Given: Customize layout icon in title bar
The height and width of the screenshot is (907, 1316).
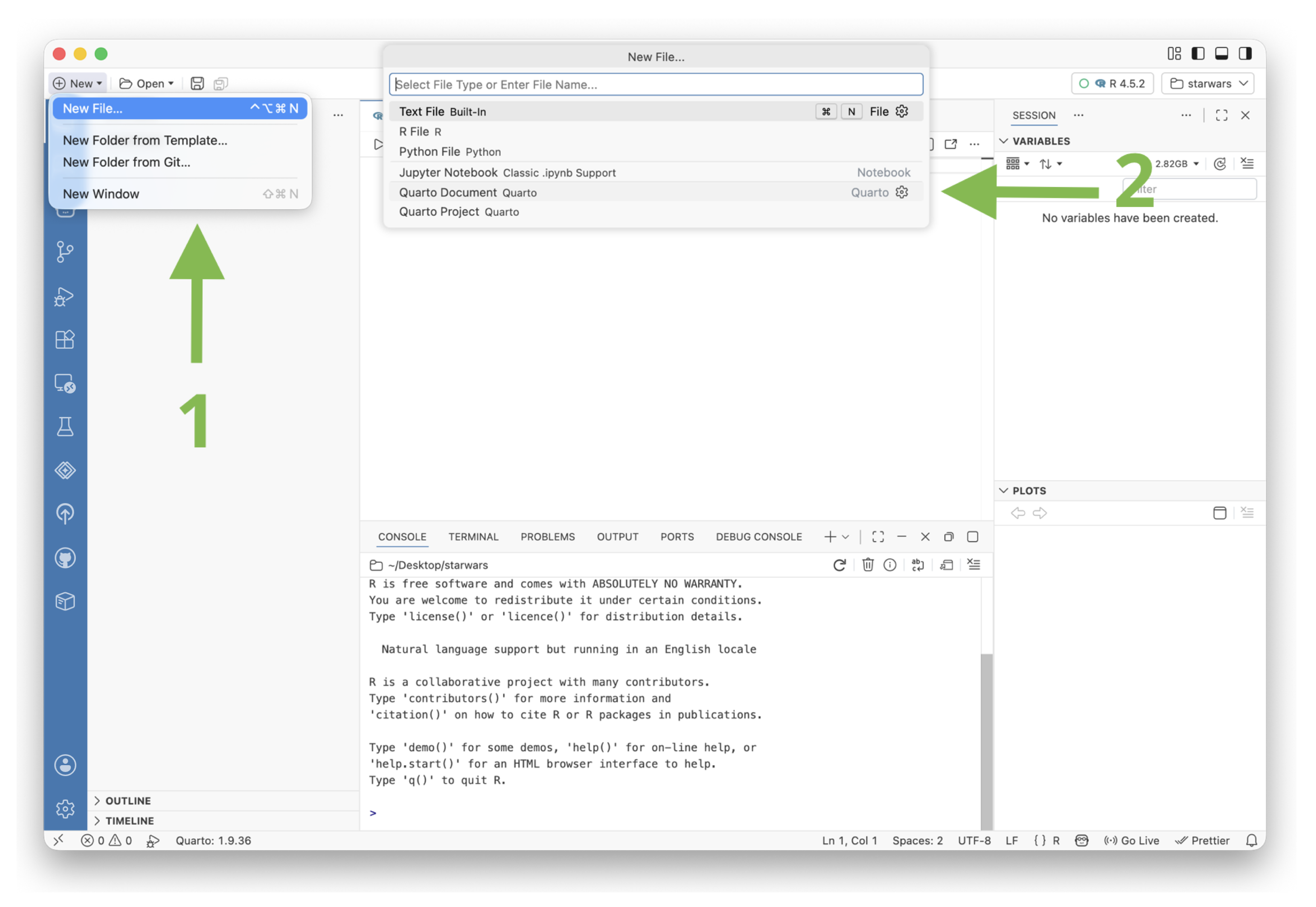Looking at the screenshot, I should [1174, 53].
